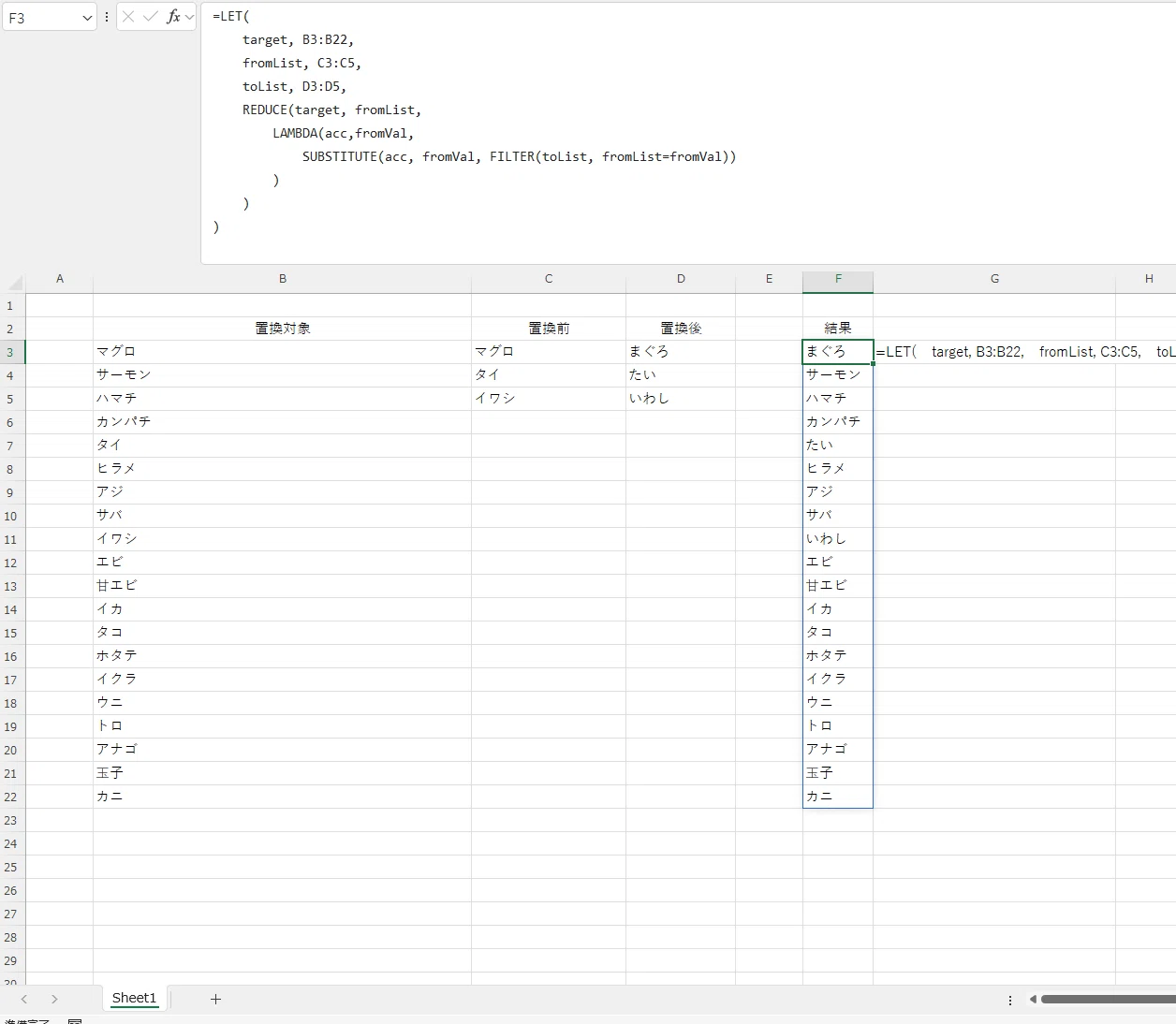Click inside the formula bar LET formula
This screenshot has width=1176, height=1024.
(688, 134)
